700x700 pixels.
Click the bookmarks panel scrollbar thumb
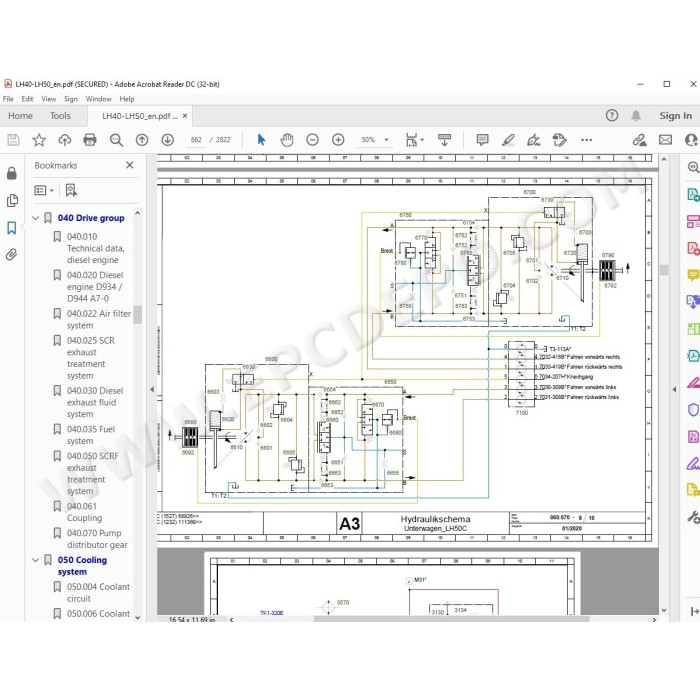[138, 314]
